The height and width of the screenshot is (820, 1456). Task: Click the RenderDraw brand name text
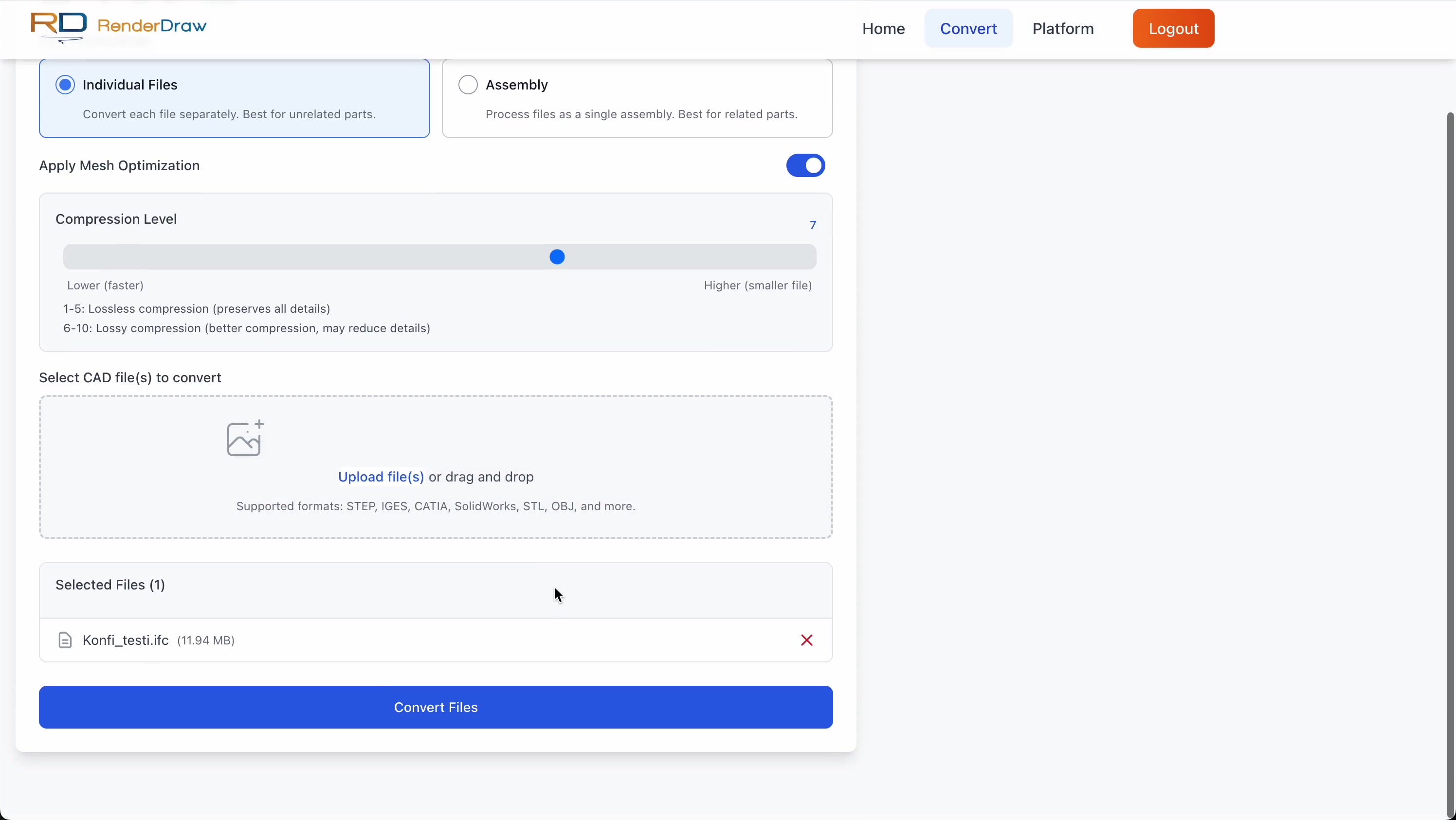click(152, 26)
